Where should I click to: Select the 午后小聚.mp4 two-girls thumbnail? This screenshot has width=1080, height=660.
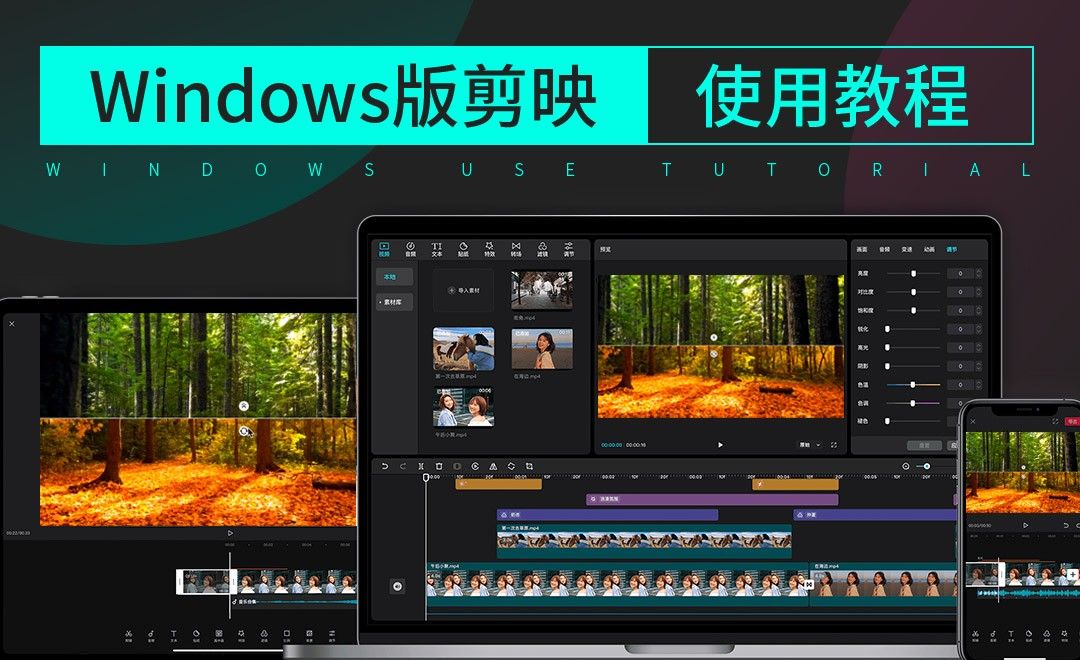464,406
